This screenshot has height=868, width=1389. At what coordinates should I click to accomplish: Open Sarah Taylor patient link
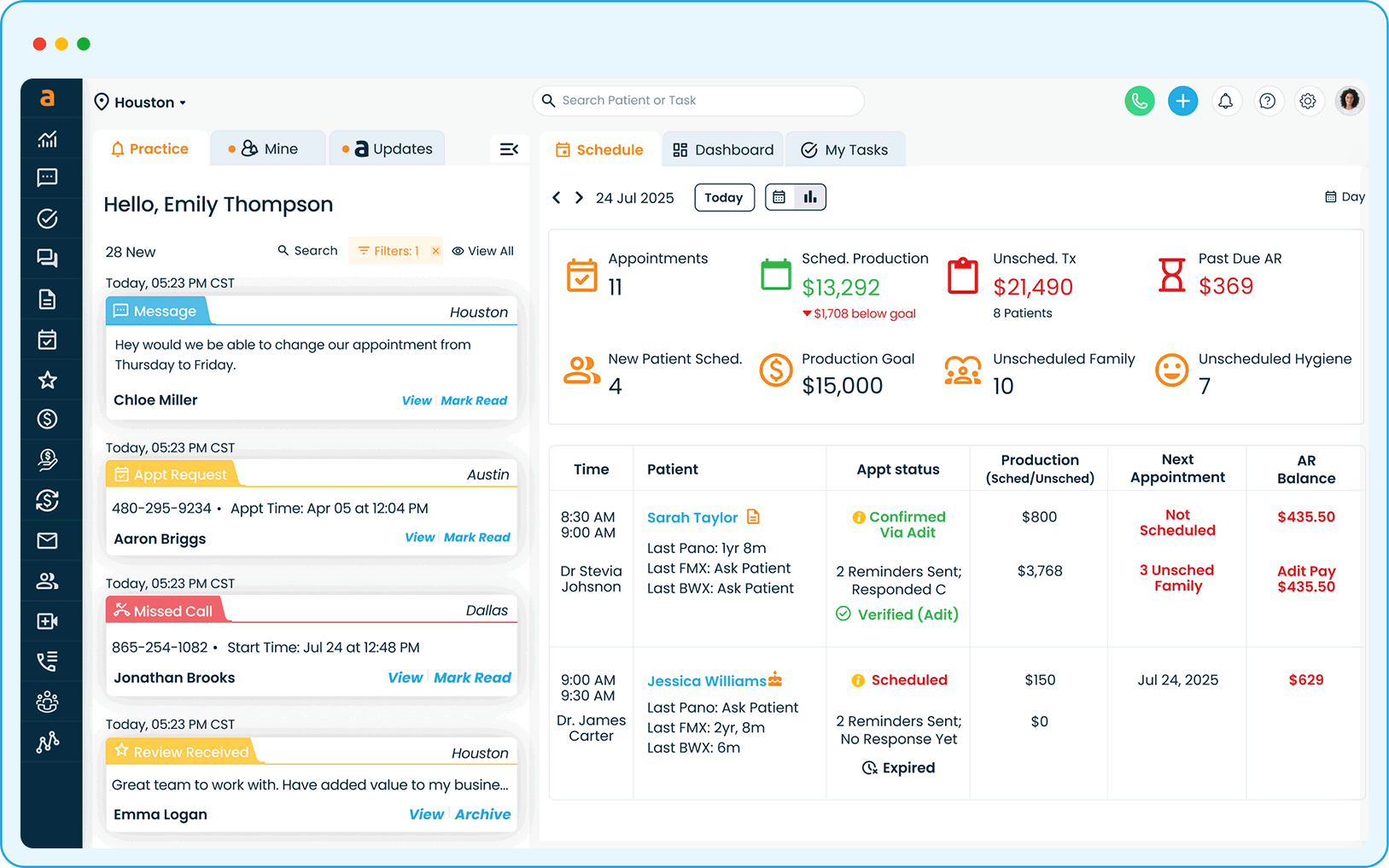coord(692,518)
